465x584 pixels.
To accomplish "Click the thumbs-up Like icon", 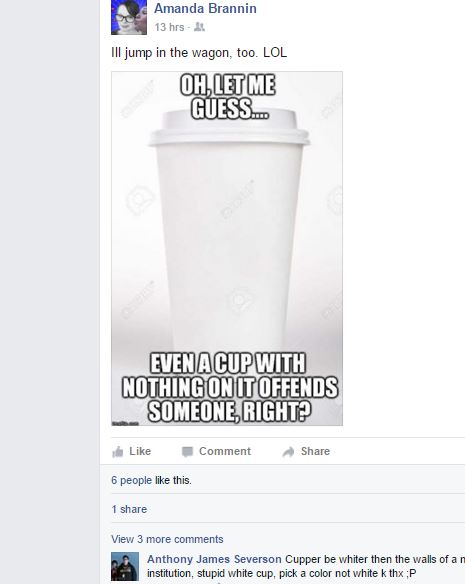I will tap(118, 451).
